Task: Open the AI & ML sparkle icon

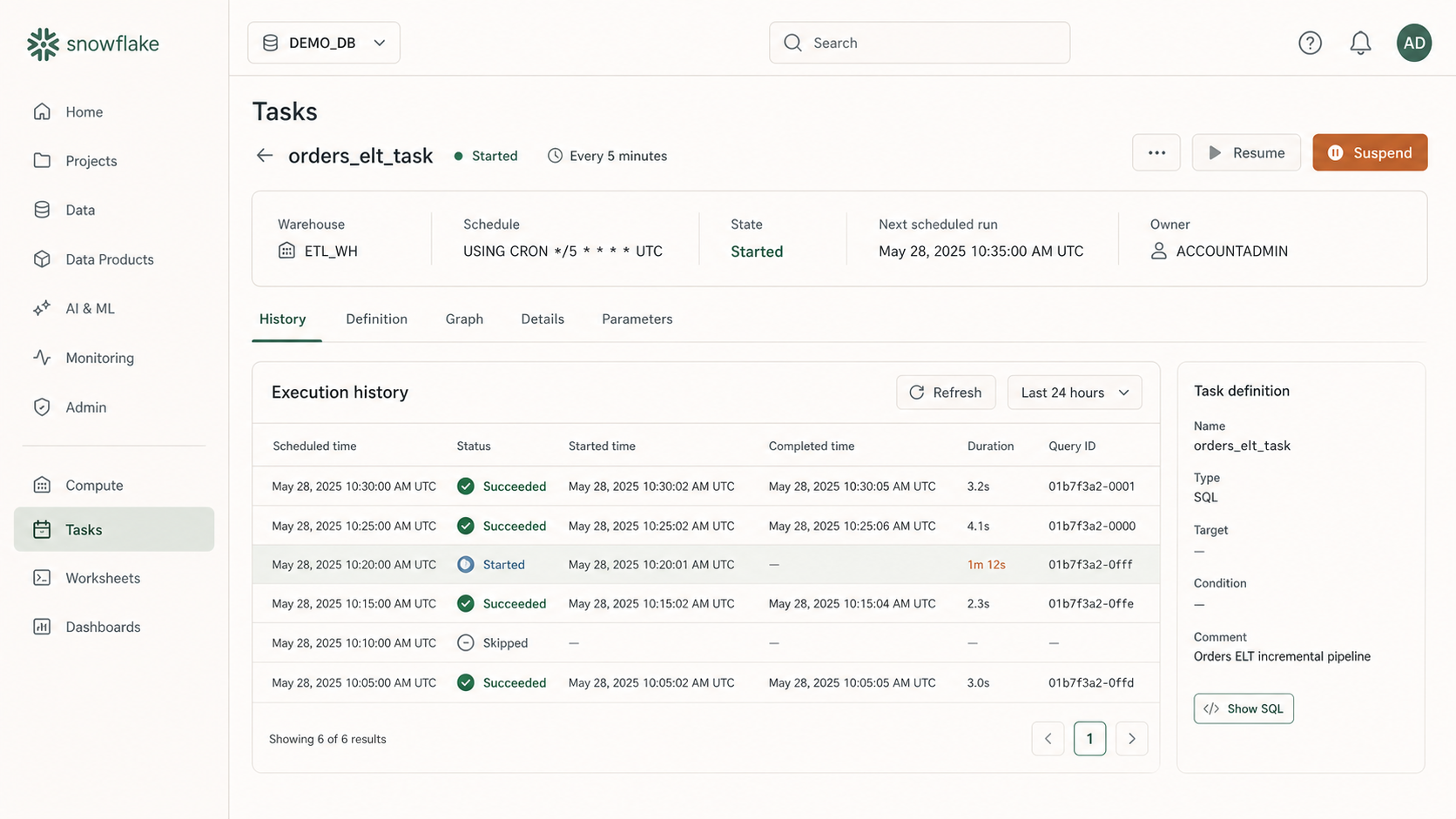Action: click(x=42, y=308)
